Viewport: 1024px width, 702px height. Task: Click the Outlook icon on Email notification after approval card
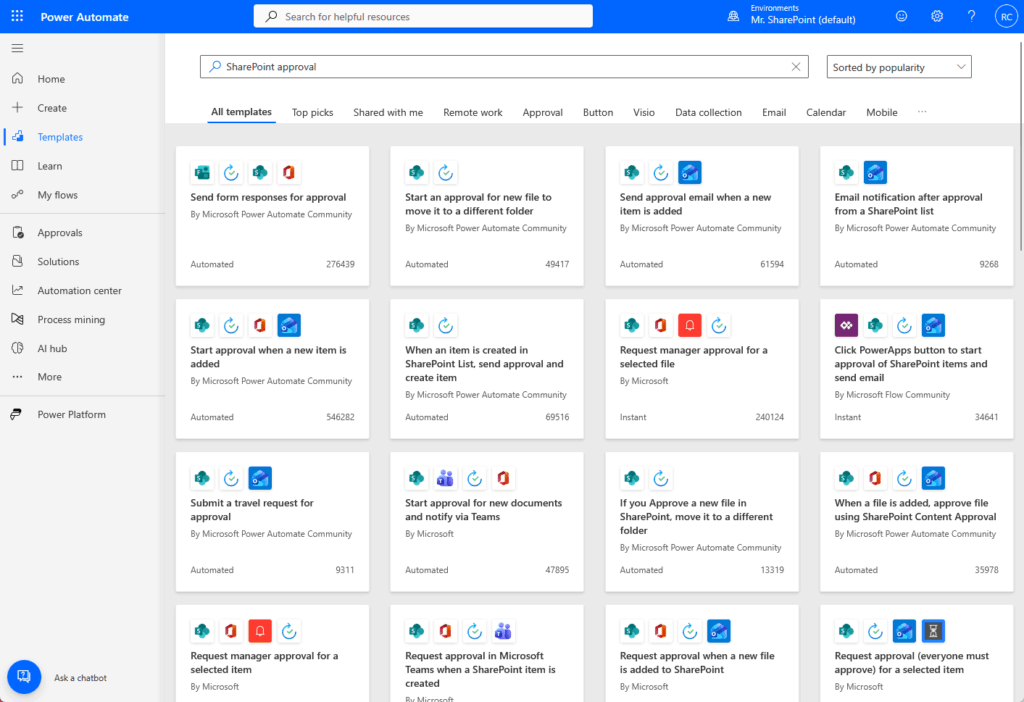click(875, 172)
